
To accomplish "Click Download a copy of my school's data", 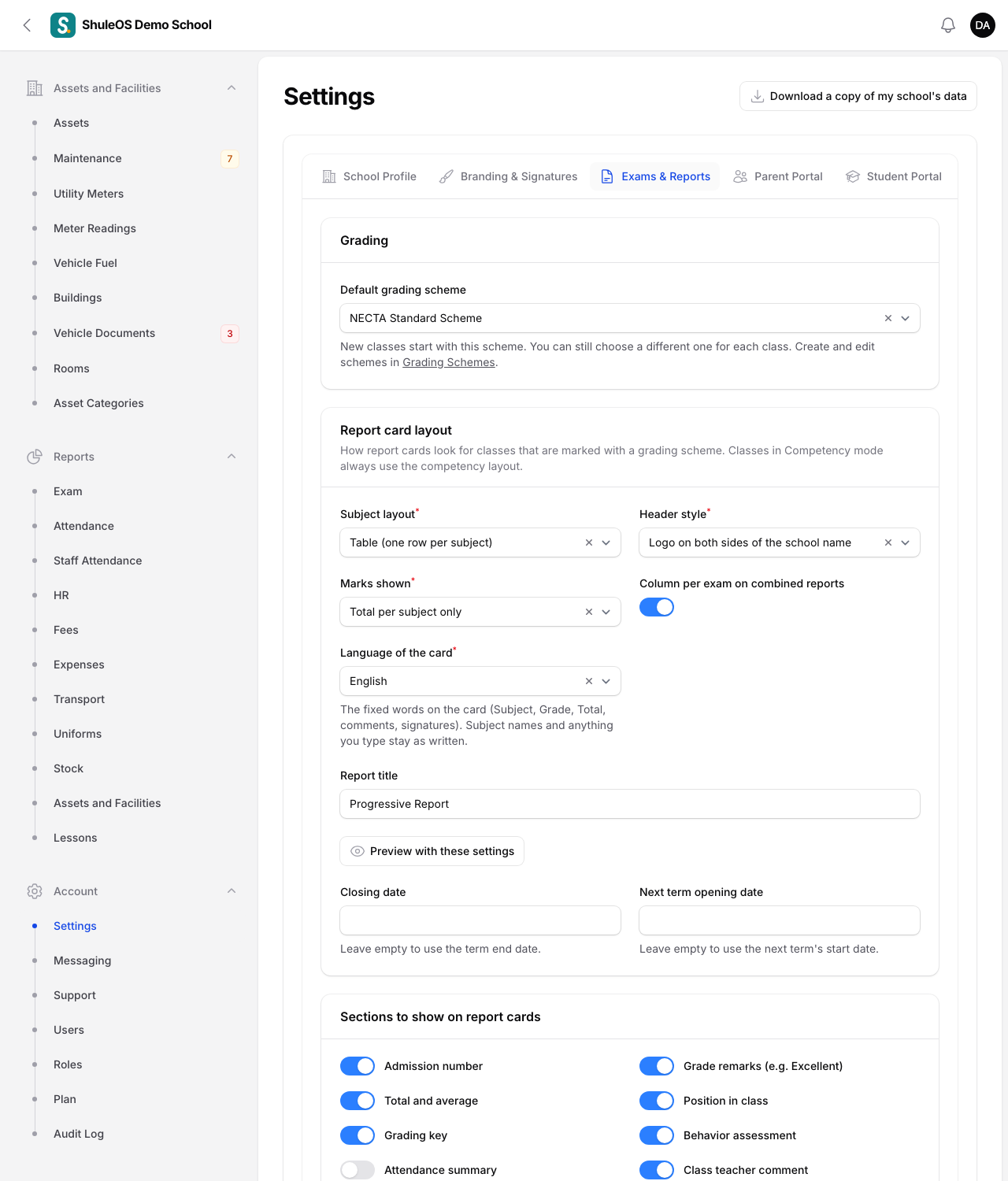I will pos(858,96).
